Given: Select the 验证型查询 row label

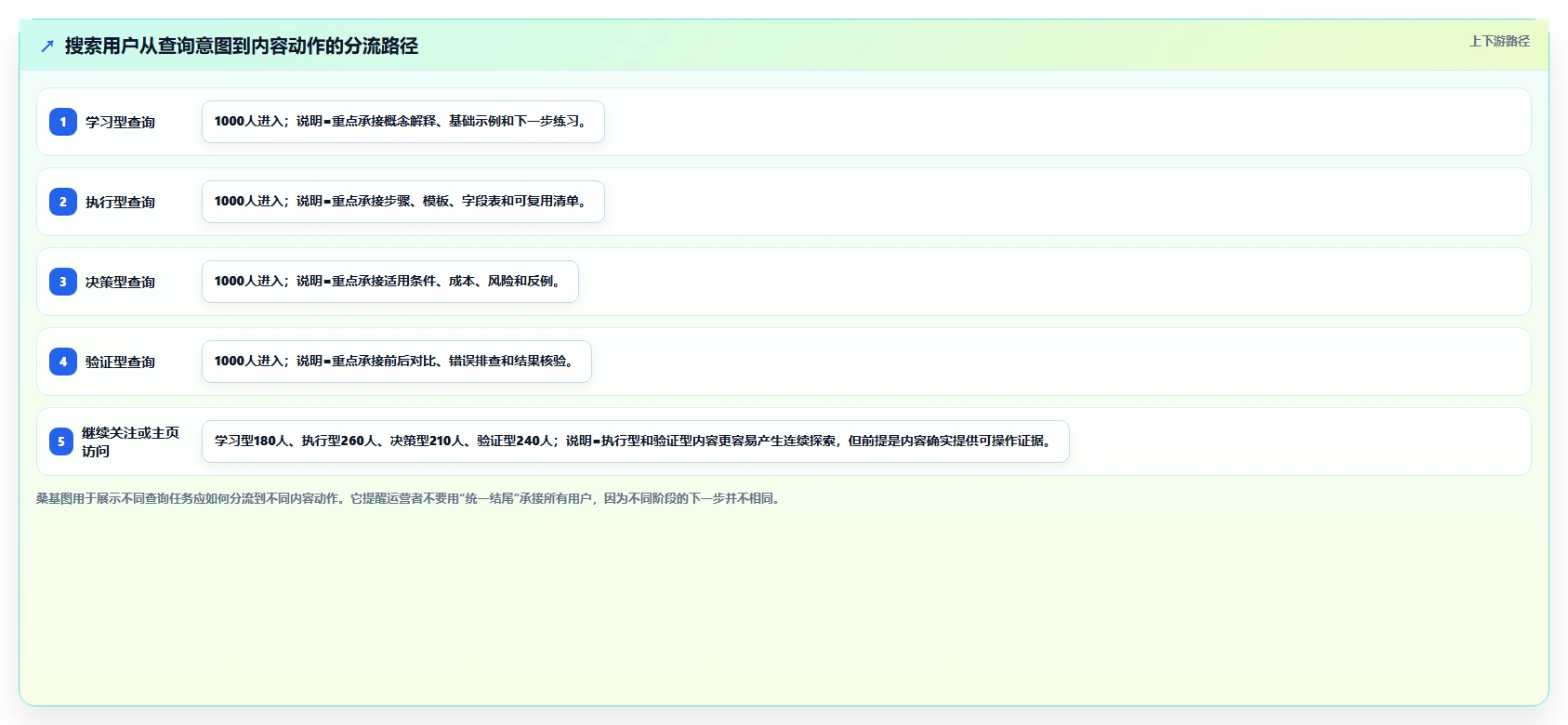Looking at the screenshot, I should [120, 362].
